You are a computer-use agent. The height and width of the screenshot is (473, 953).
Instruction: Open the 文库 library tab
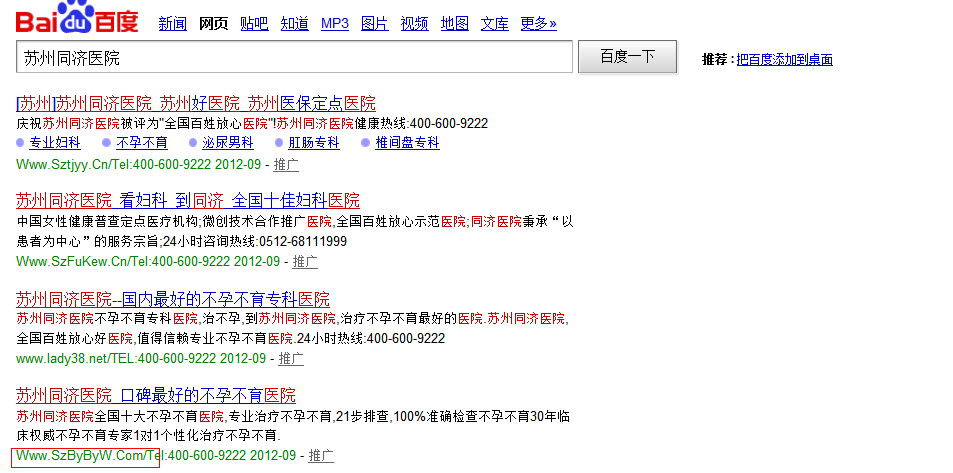[494, 23]
